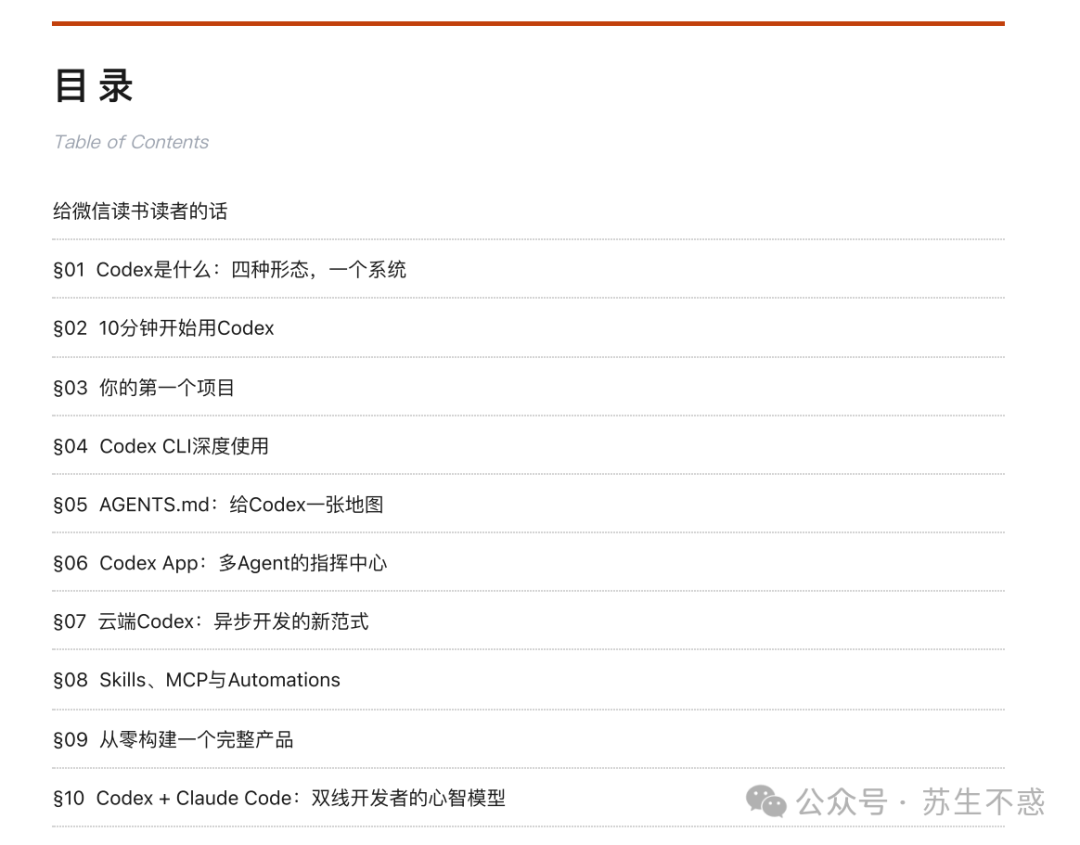Click the 目录 heading
1080x845 pixels.
(94, 86)
